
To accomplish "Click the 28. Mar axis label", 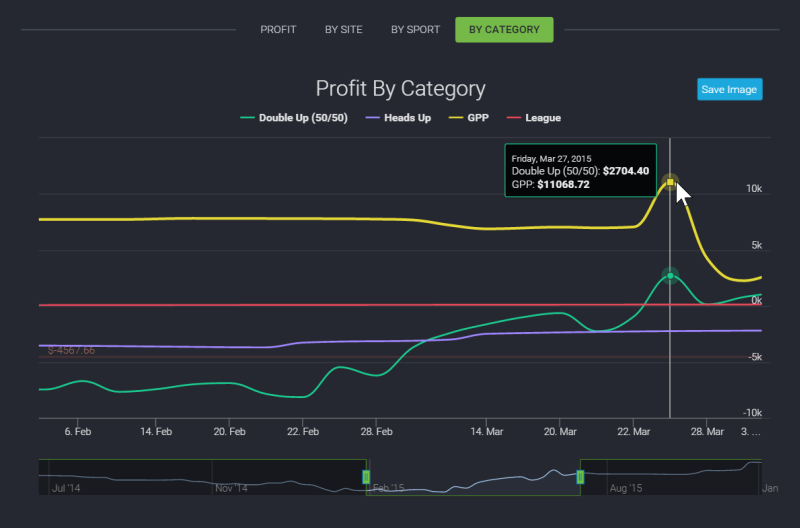I will pos(707,432).
